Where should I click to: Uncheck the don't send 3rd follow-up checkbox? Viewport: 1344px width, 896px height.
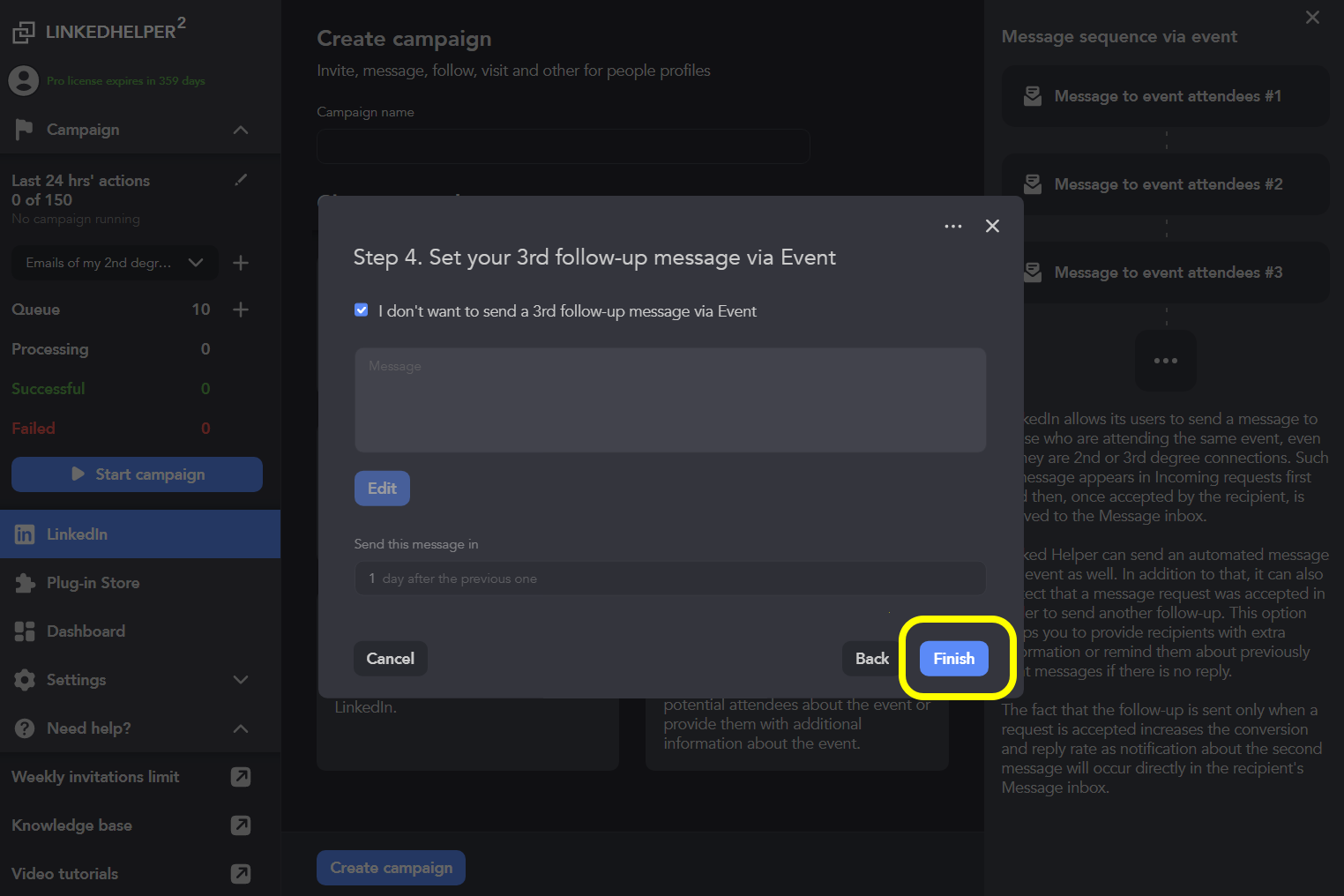pos(361,310)
